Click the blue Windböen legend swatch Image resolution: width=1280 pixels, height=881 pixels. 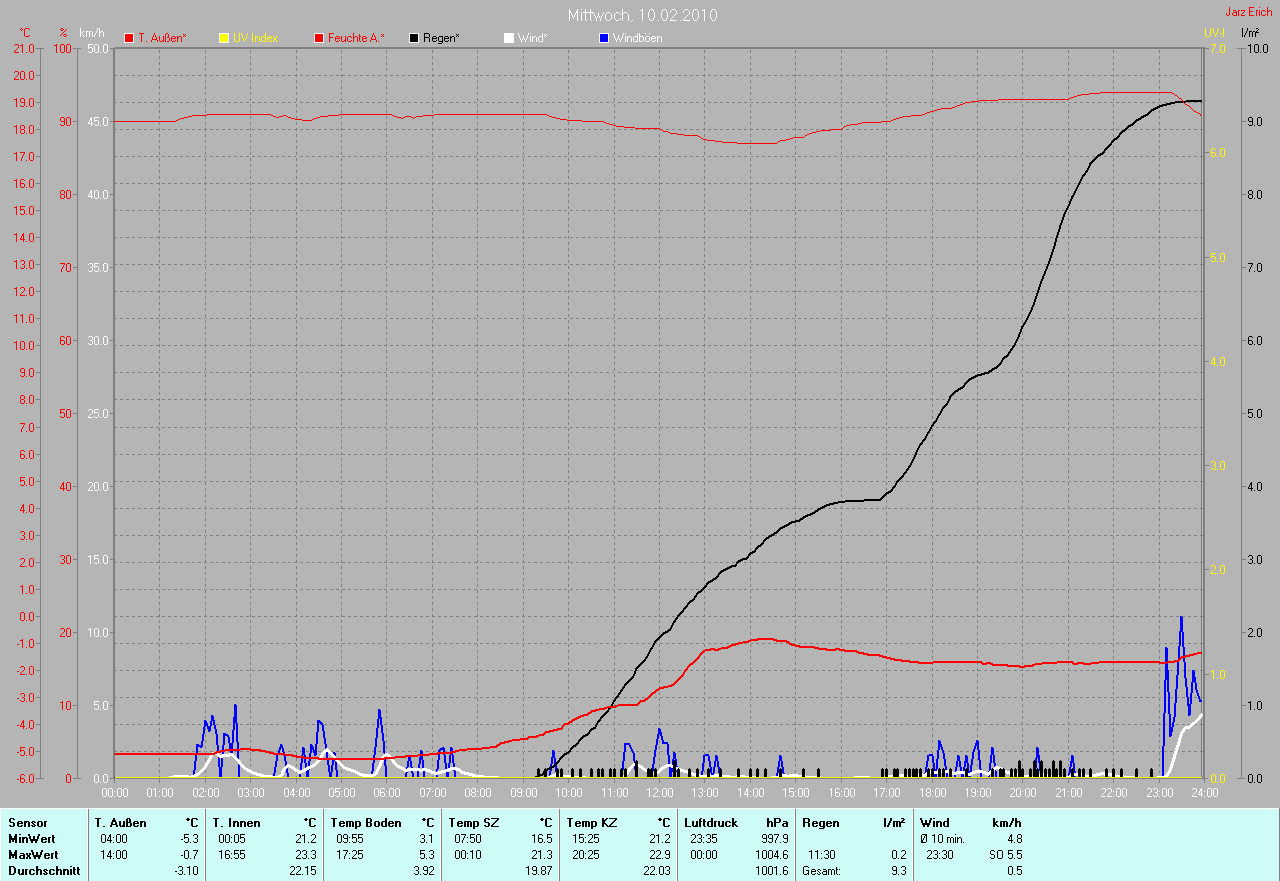604,38
